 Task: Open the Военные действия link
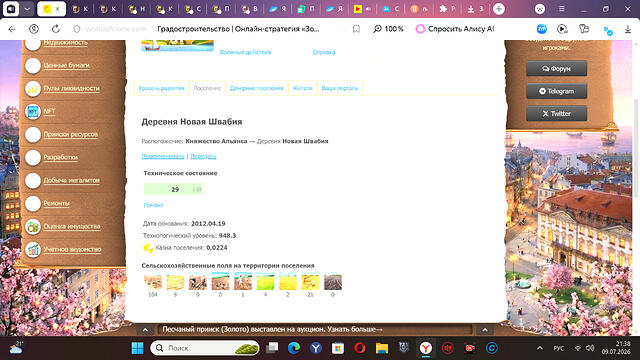tap(245, 52)
